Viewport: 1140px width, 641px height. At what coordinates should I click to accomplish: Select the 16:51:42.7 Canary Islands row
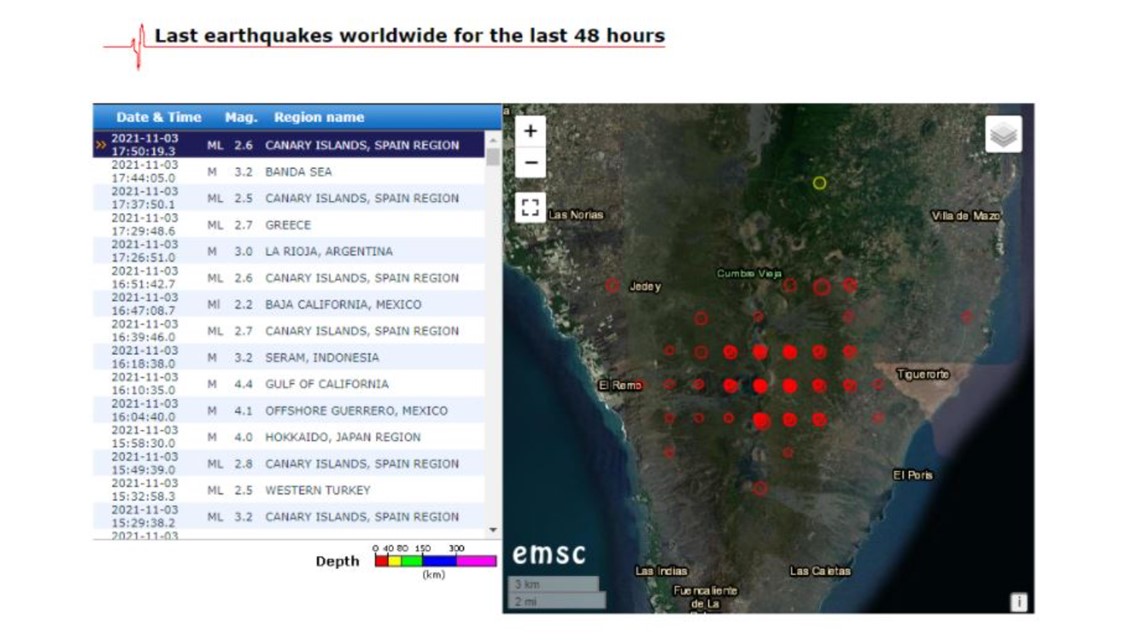289,278
